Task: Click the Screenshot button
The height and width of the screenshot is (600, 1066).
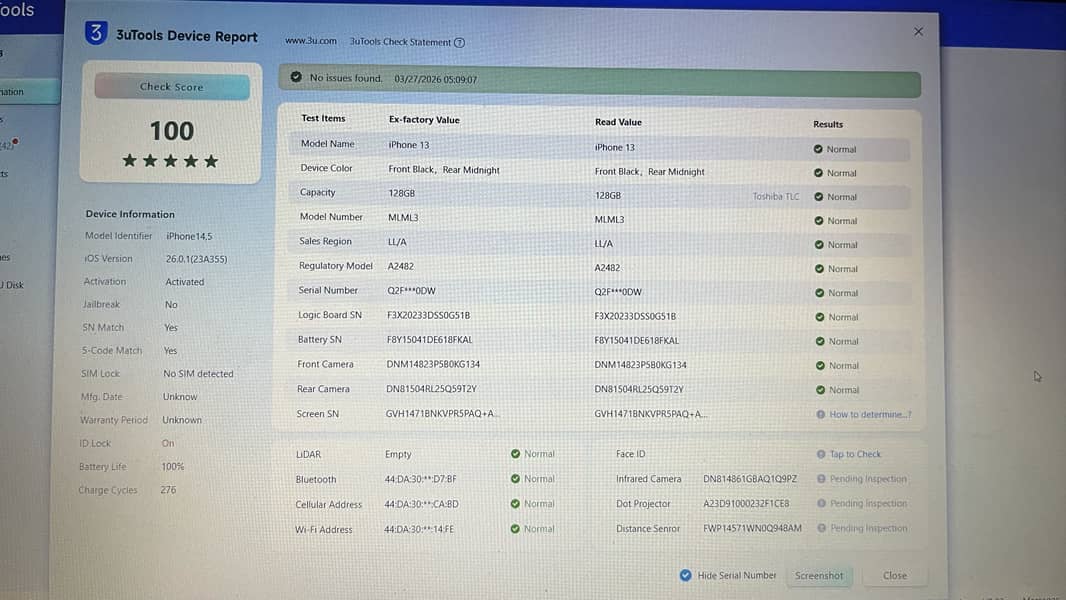Action: (x=819, y=576)
